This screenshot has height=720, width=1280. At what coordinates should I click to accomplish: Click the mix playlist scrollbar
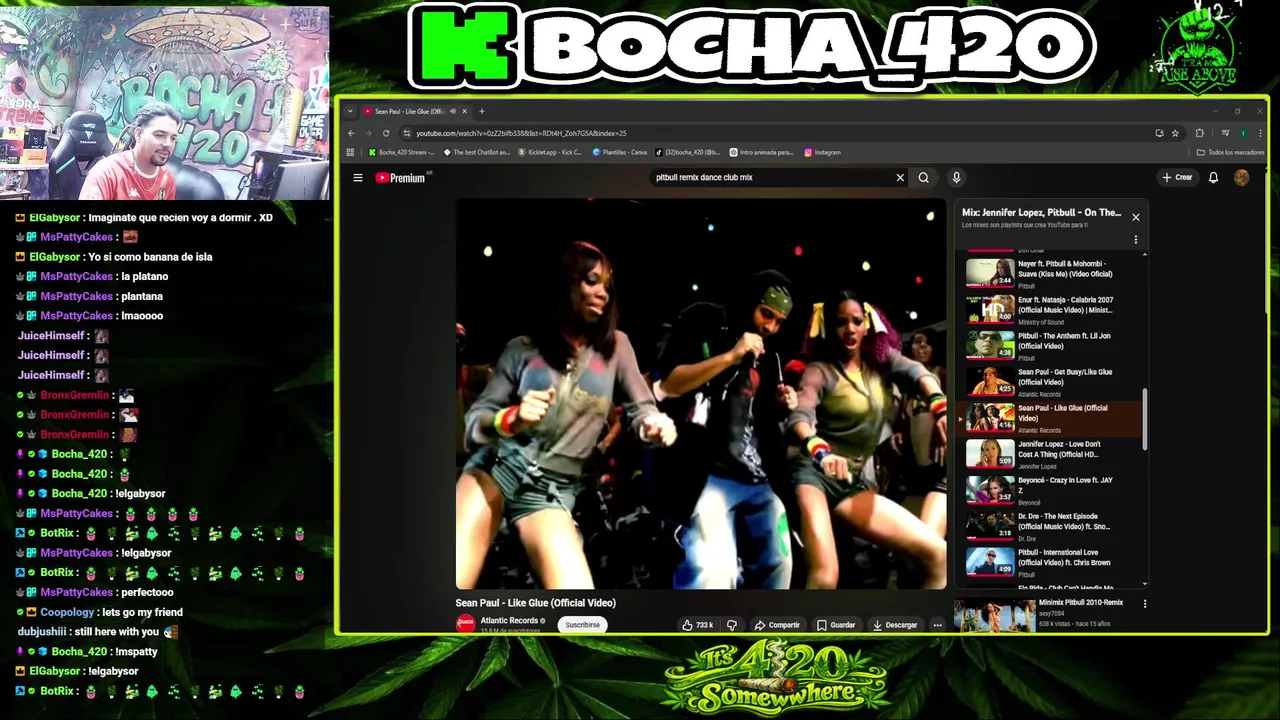coord(1145,420)
